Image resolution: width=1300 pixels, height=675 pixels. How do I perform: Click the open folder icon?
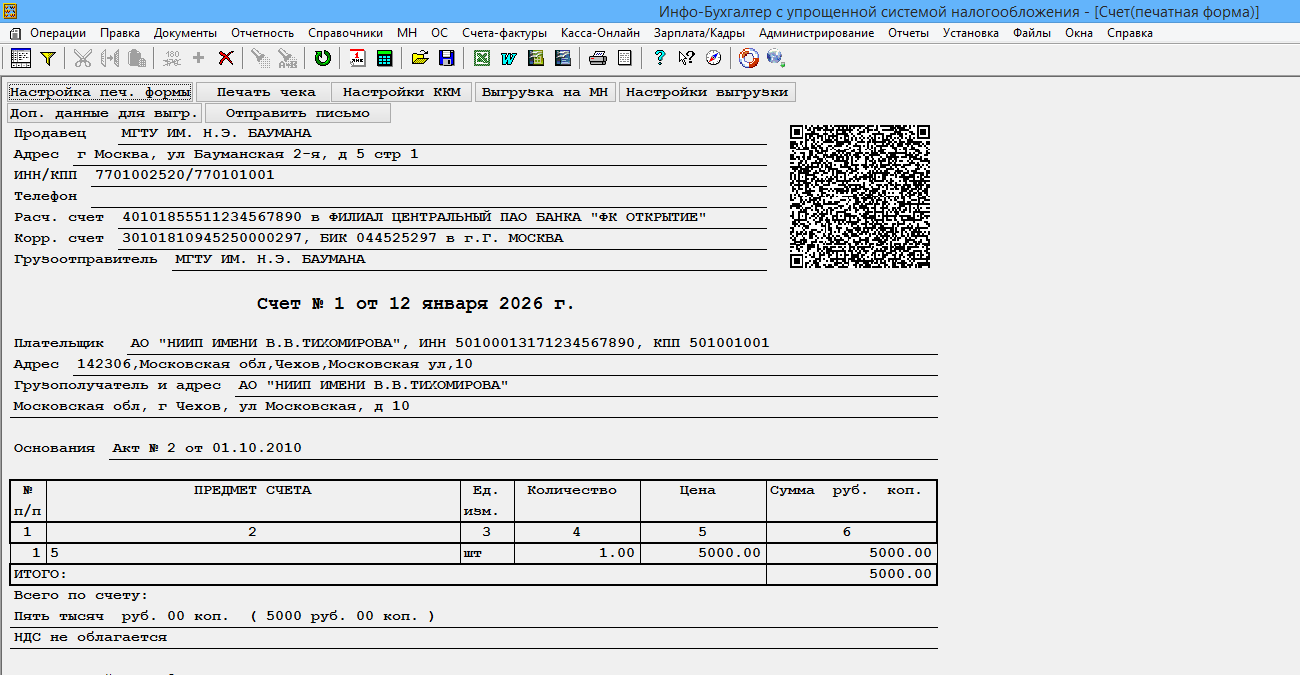point(420,58)
